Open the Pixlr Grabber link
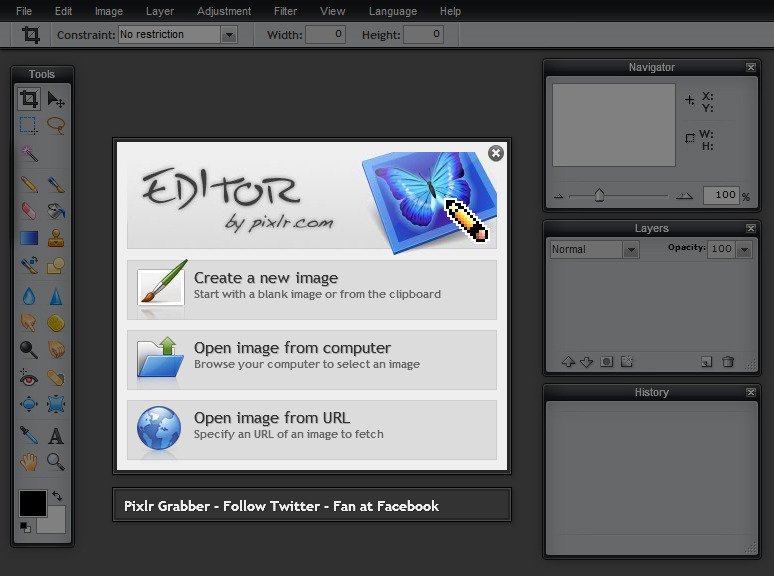This screenshot has height=576, width=774. (x=167, y=506)
